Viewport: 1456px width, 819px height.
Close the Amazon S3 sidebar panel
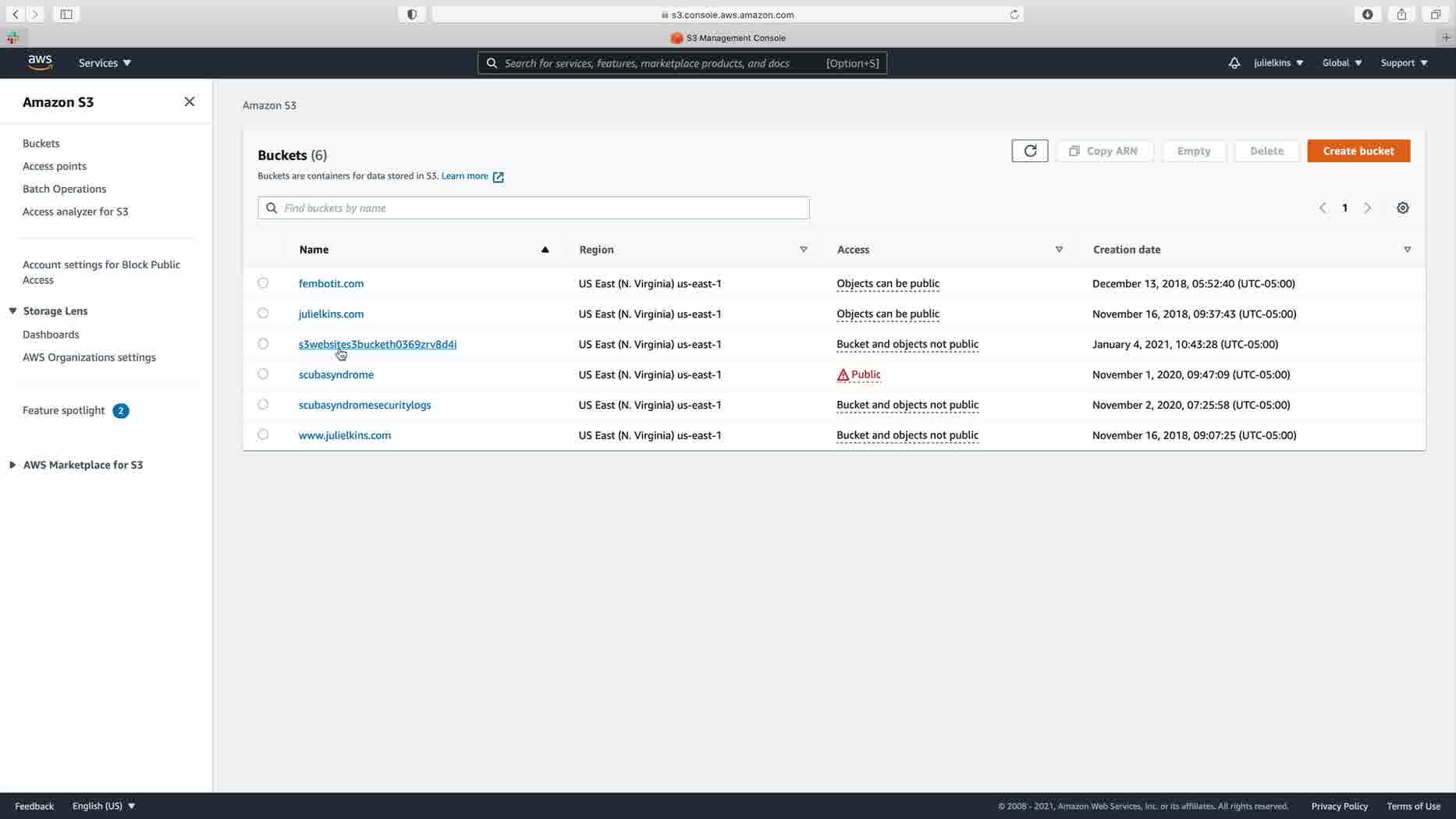coord(190,101)
